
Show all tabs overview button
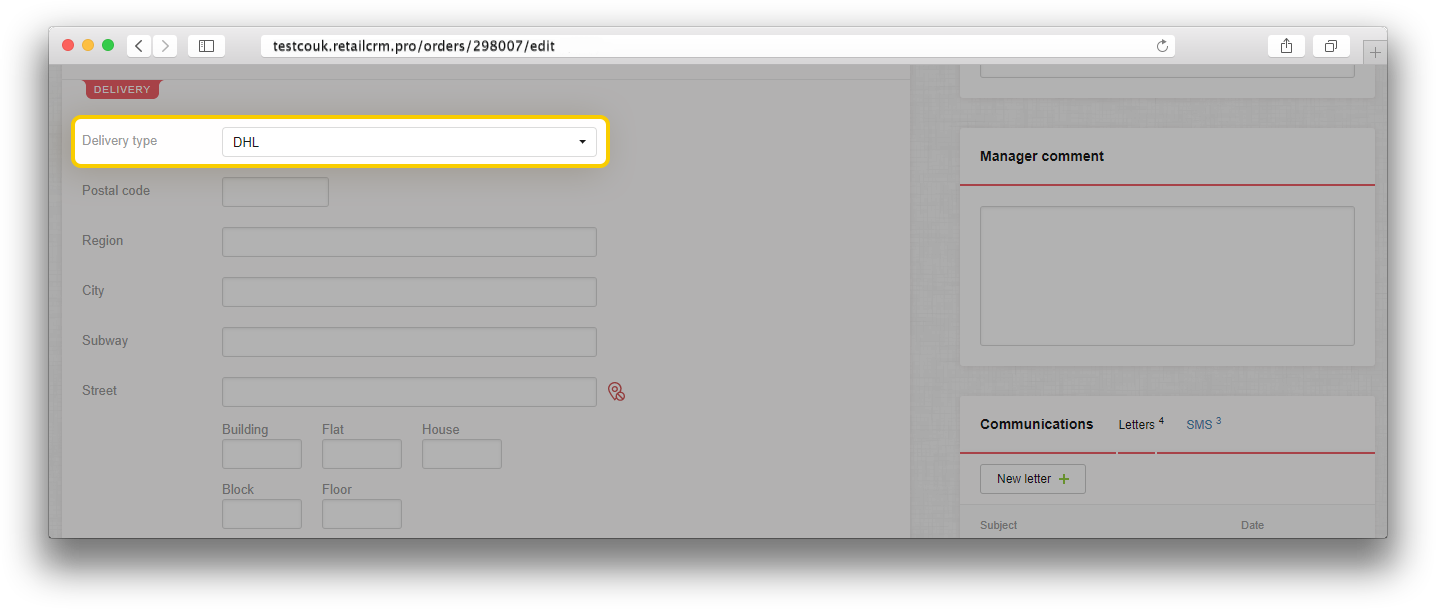tap(1331, 46)
